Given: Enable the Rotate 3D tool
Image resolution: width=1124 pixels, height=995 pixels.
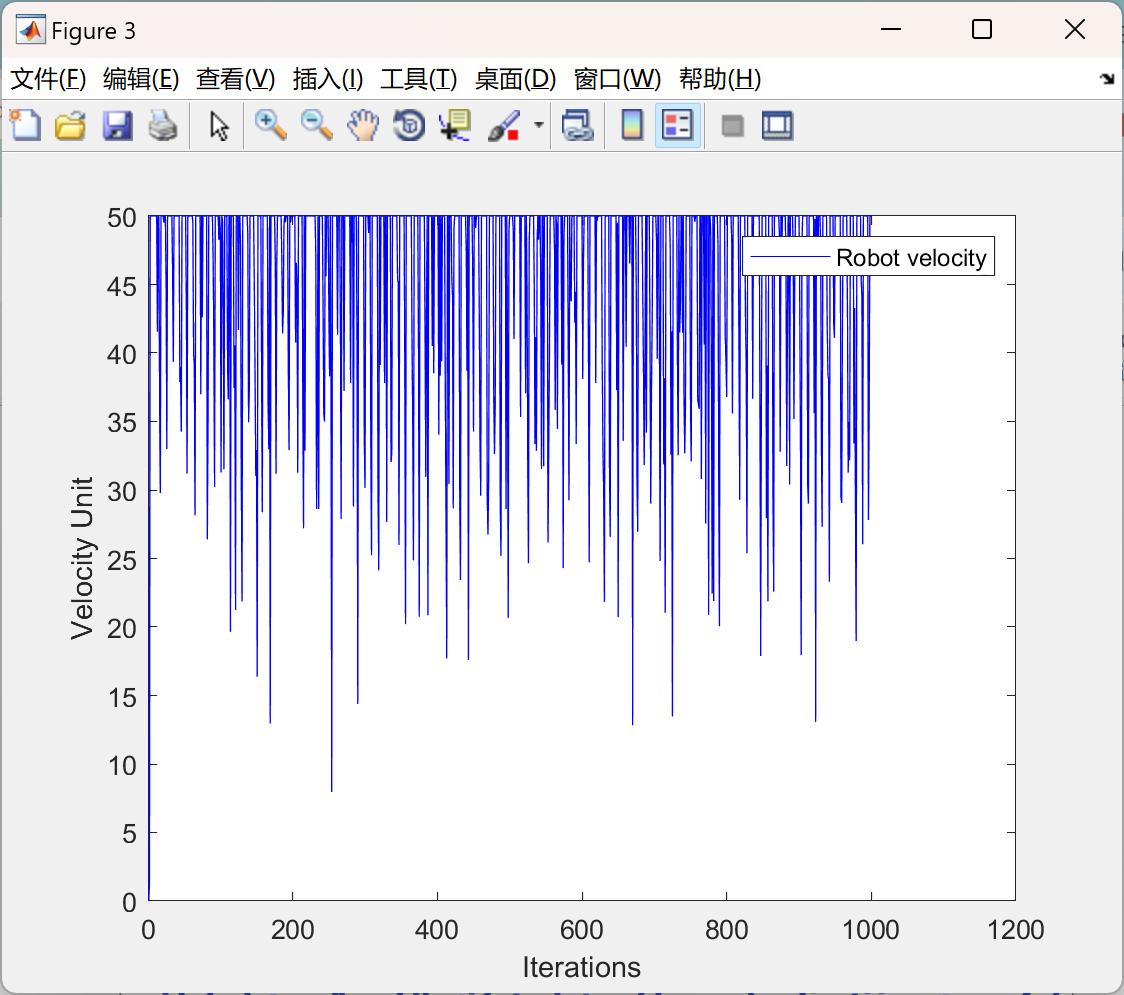Looking at the screenshot, I should click(409, 125).
